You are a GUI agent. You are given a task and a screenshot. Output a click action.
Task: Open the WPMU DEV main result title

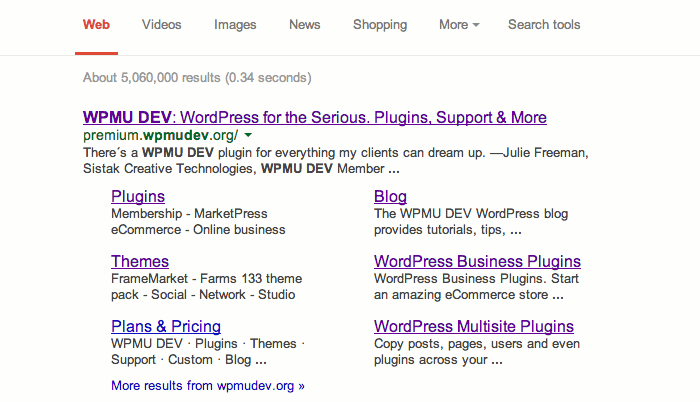click(315, 117)
